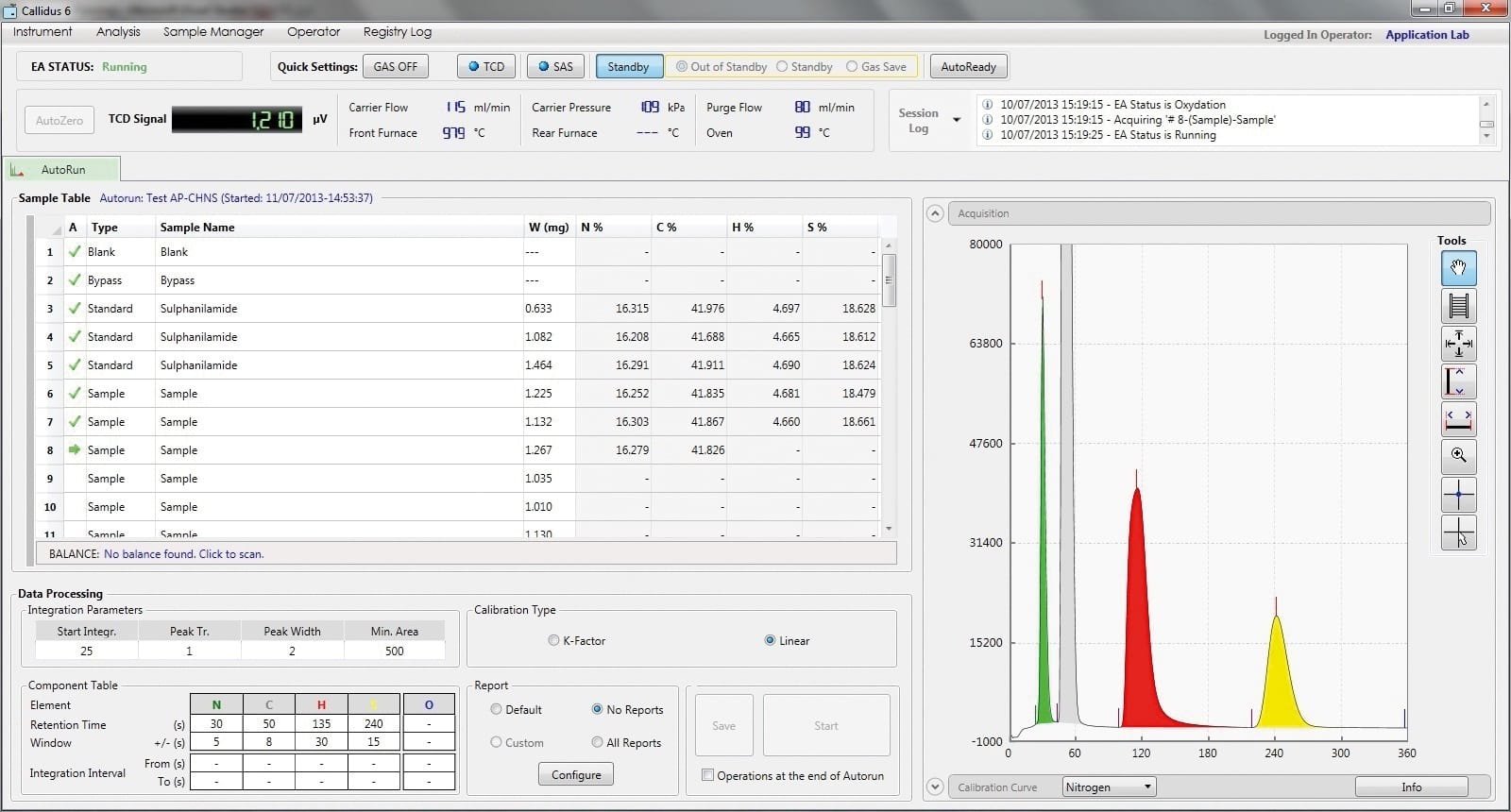Screen dimensions: 1511x812
Task: Select the vertical axis scale tool
Action: pos(1458,381)
